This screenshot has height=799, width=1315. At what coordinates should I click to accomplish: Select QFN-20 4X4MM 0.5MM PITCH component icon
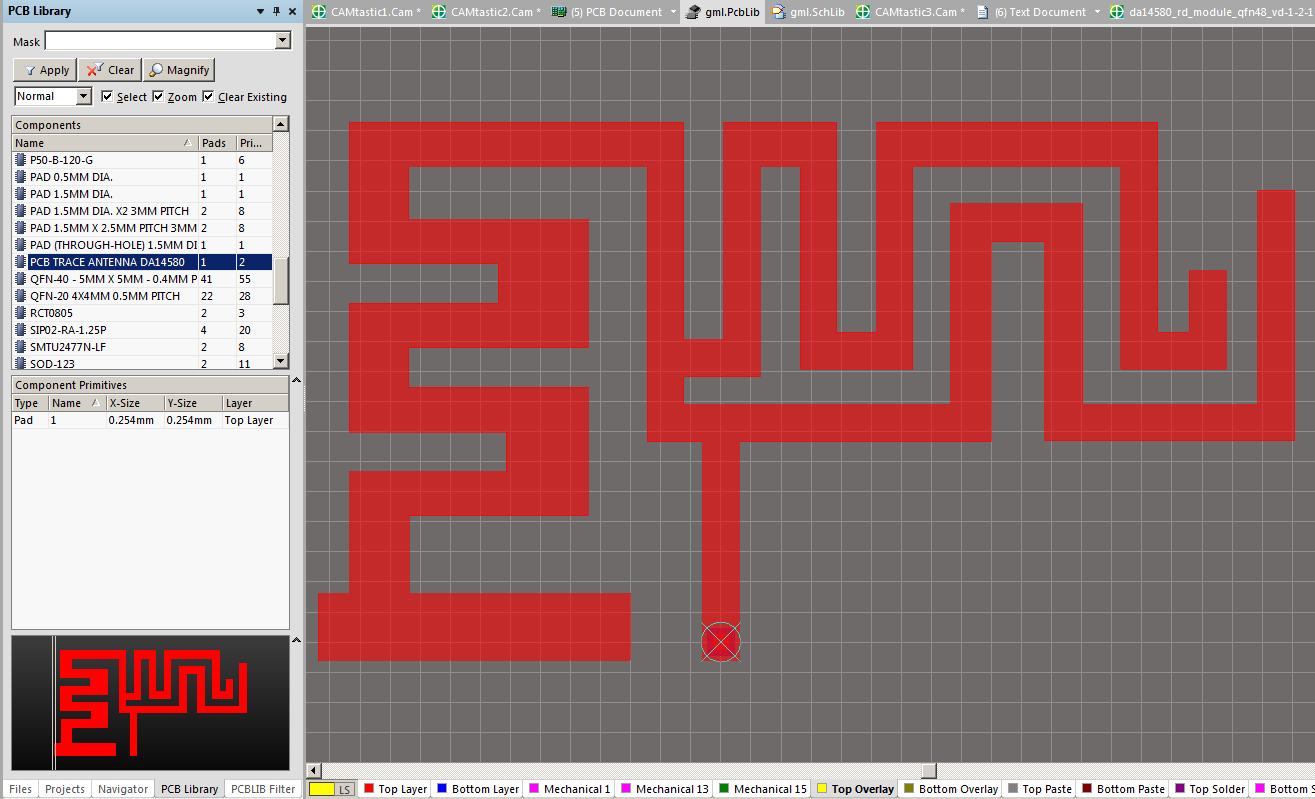[x=20, y=296]
